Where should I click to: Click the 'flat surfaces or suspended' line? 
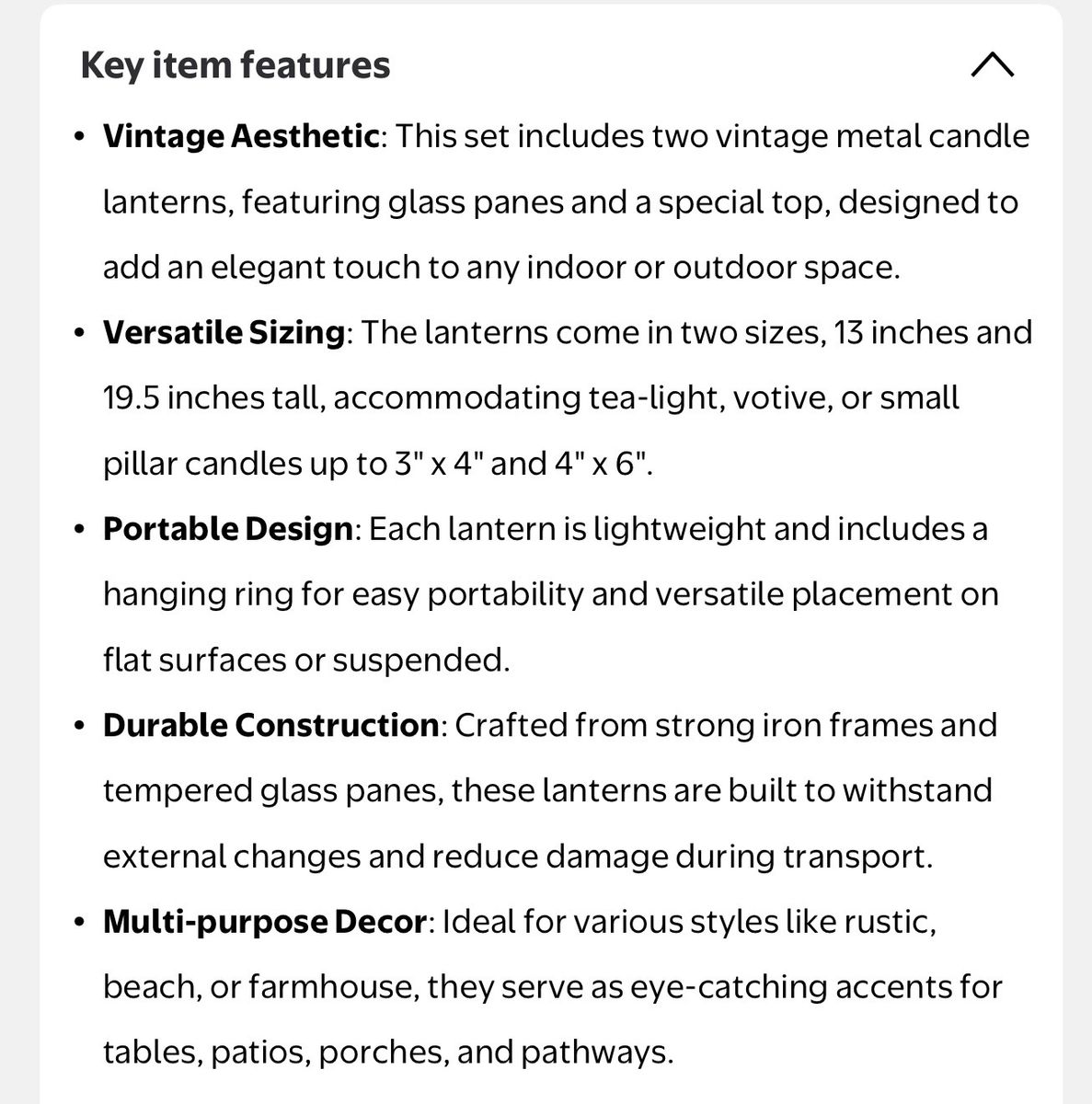pos(306,660)
